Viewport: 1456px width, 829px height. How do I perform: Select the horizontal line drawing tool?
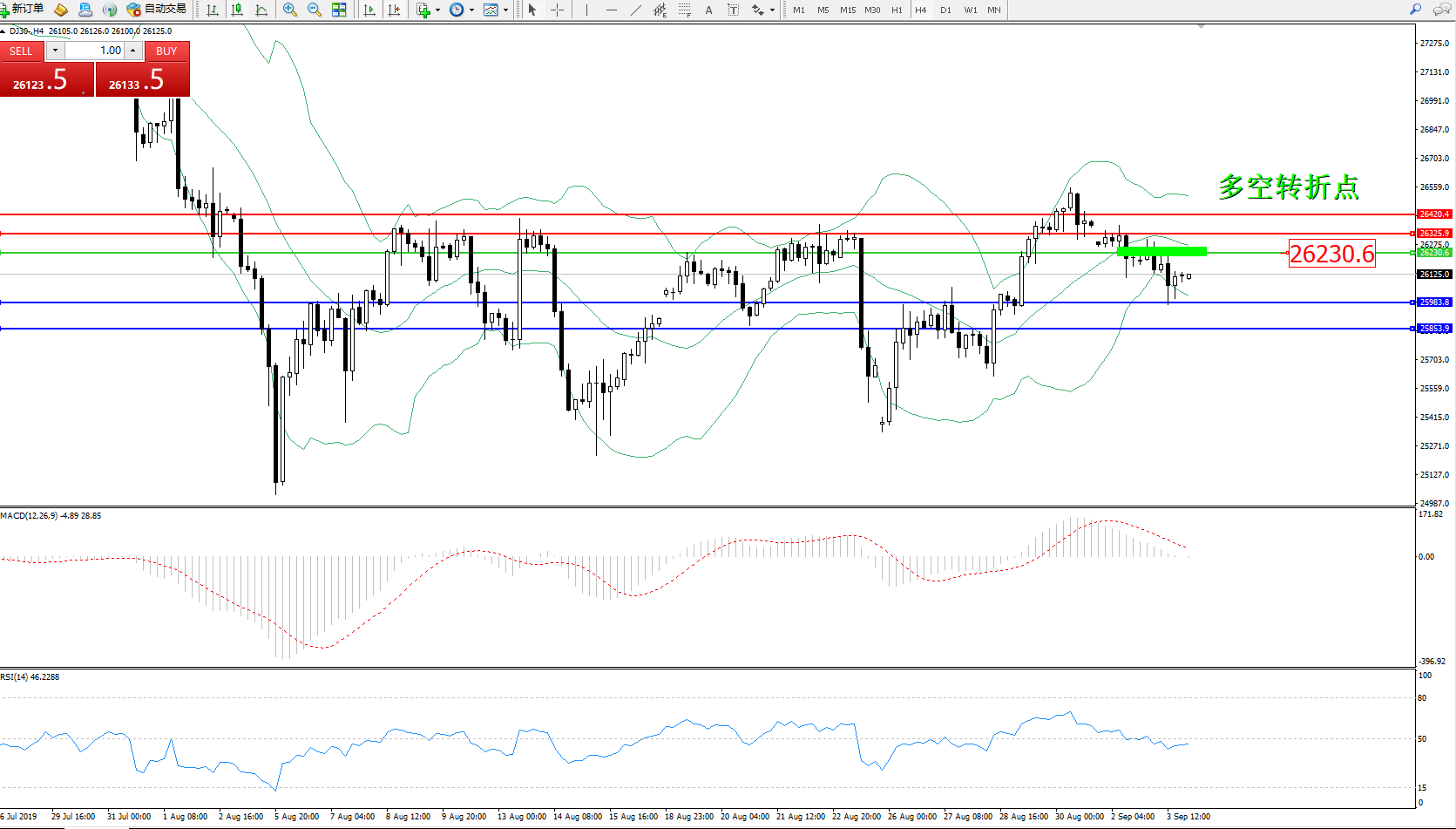pyautogui.click(x=611, y=10)
